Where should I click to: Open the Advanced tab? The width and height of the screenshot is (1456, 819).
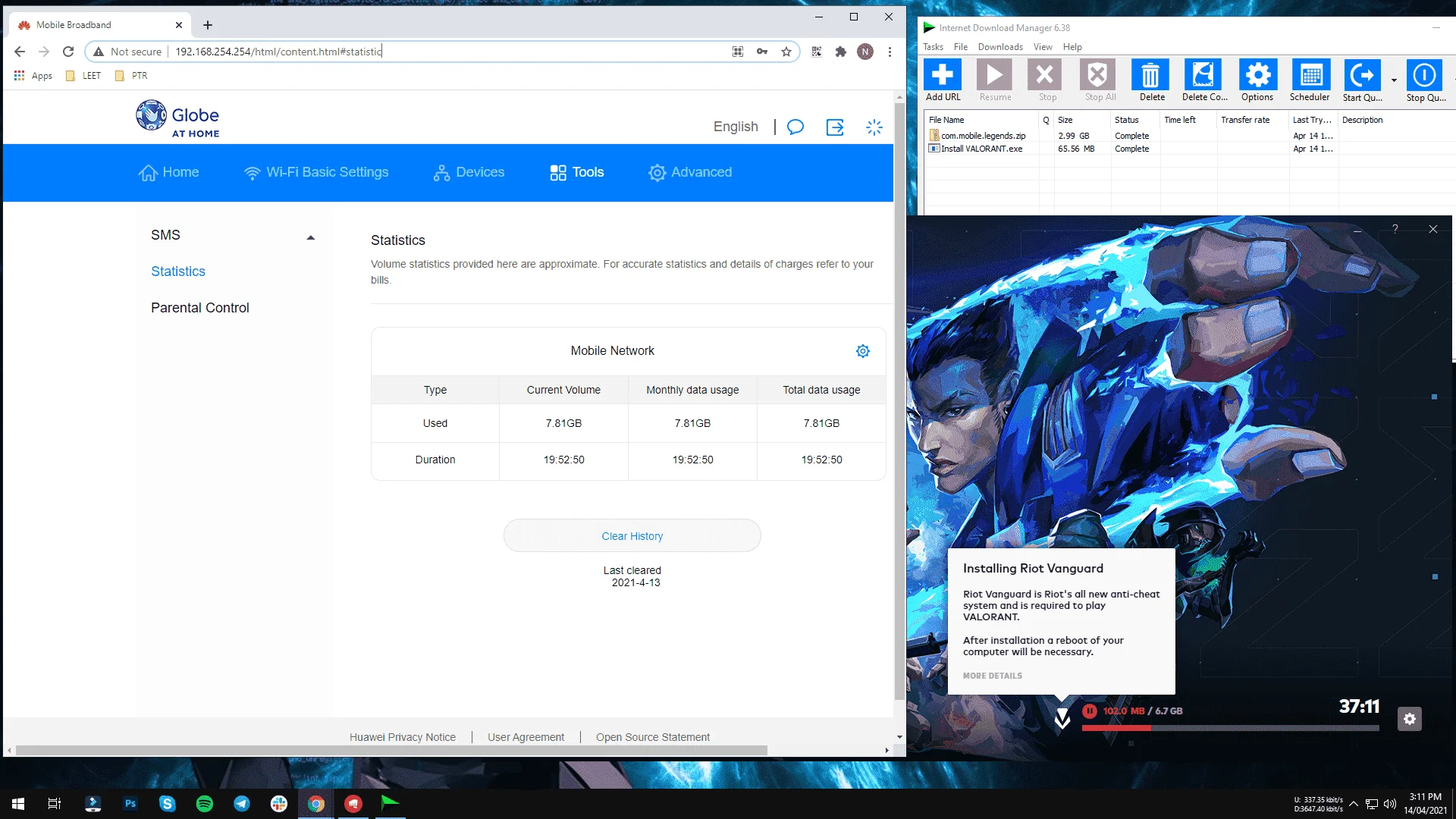tap(690, 172)
